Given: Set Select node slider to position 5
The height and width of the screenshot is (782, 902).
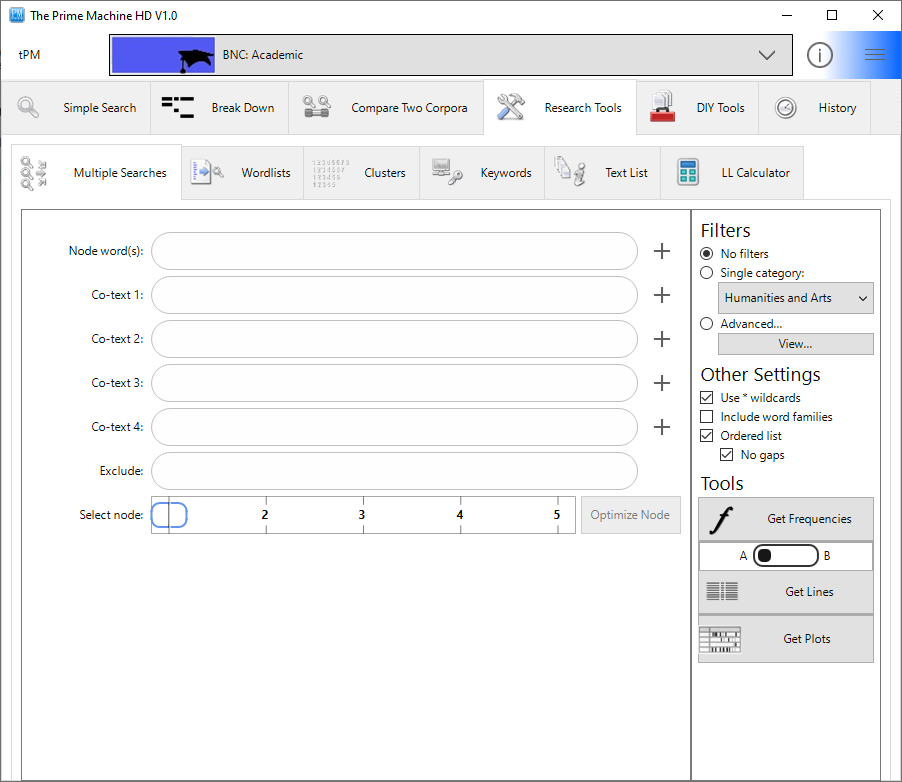Looking at the screenshot, I should [x=557, y=514].
